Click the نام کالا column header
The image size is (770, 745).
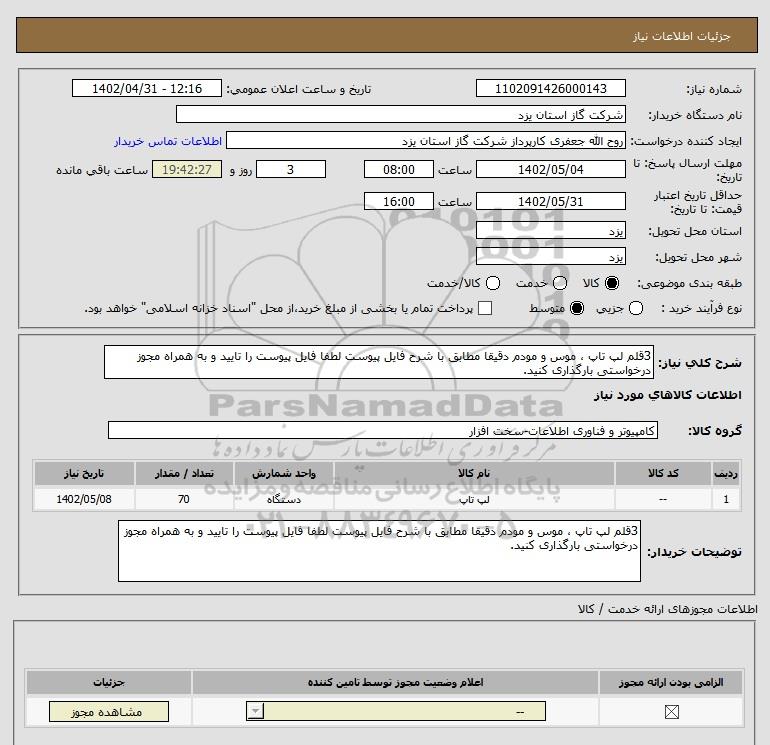point(474,473)
